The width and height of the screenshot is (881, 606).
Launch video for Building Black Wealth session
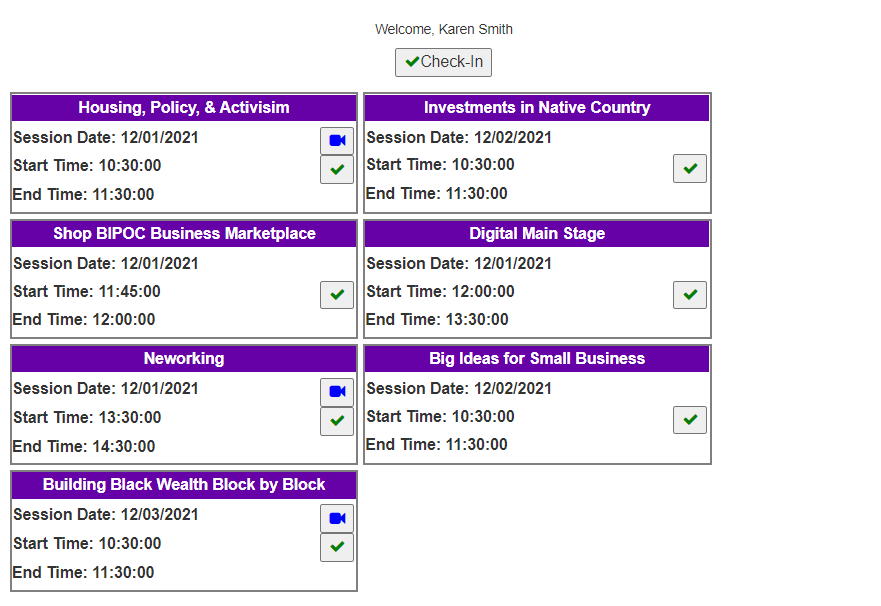click(x=337, y=518)
